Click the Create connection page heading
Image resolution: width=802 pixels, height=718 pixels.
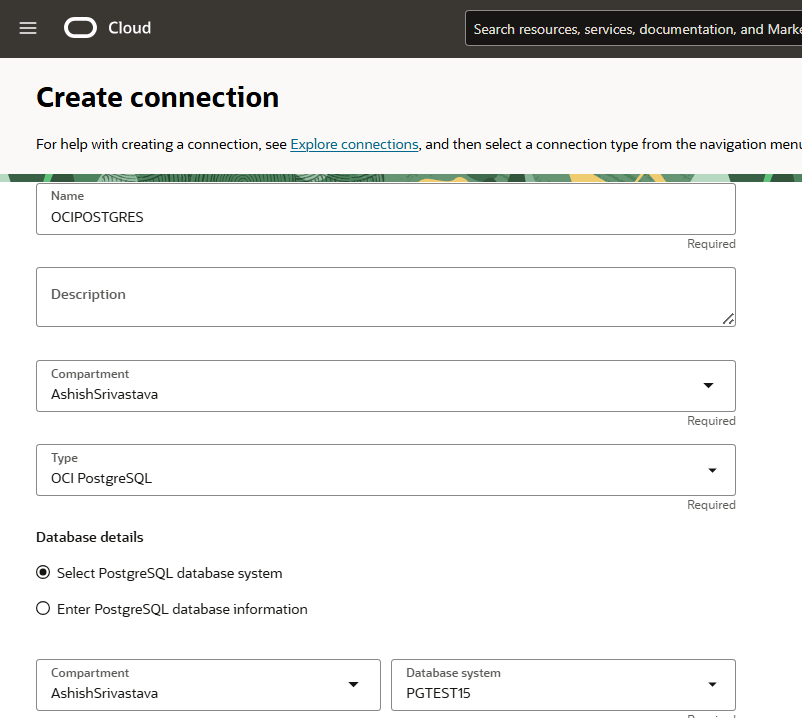click(157, 97)
